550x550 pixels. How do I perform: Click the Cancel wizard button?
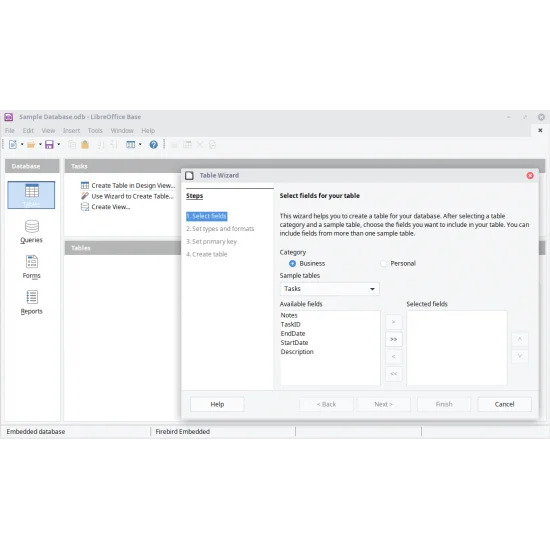coord(504,404)
